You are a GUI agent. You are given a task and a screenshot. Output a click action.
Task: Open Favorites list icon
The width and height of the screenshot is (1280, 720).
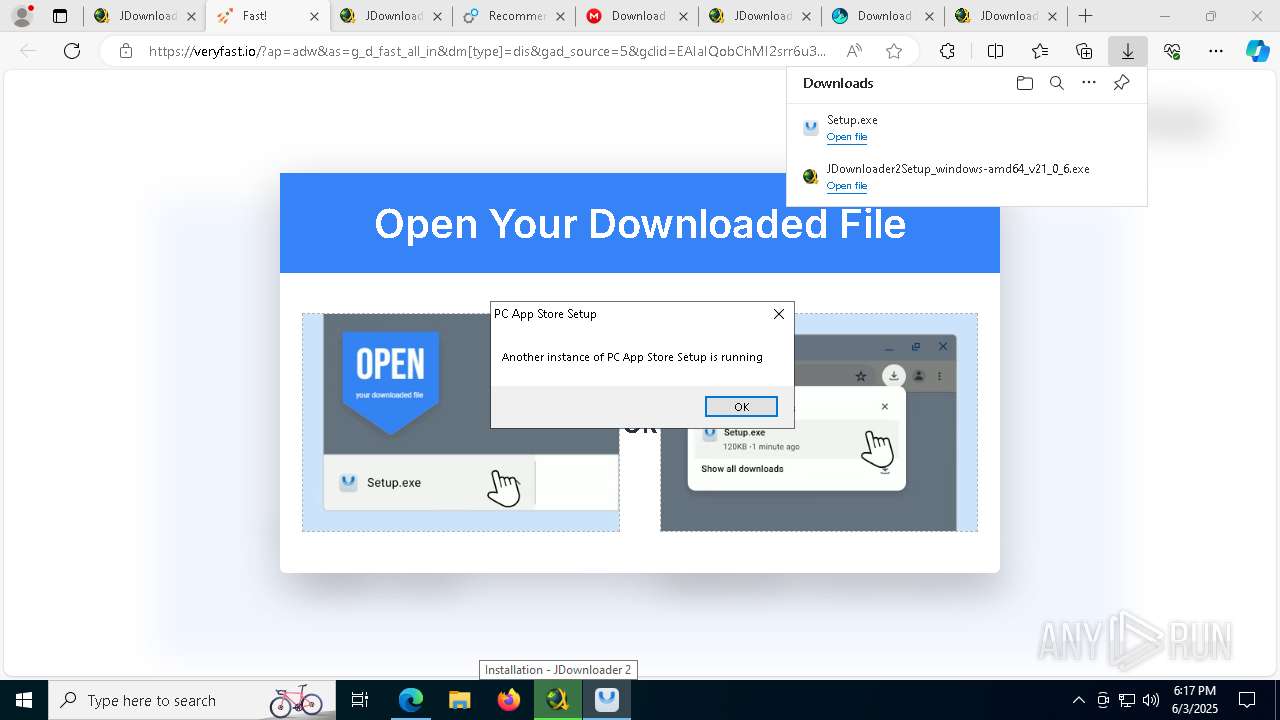(x=1040, y=51)
